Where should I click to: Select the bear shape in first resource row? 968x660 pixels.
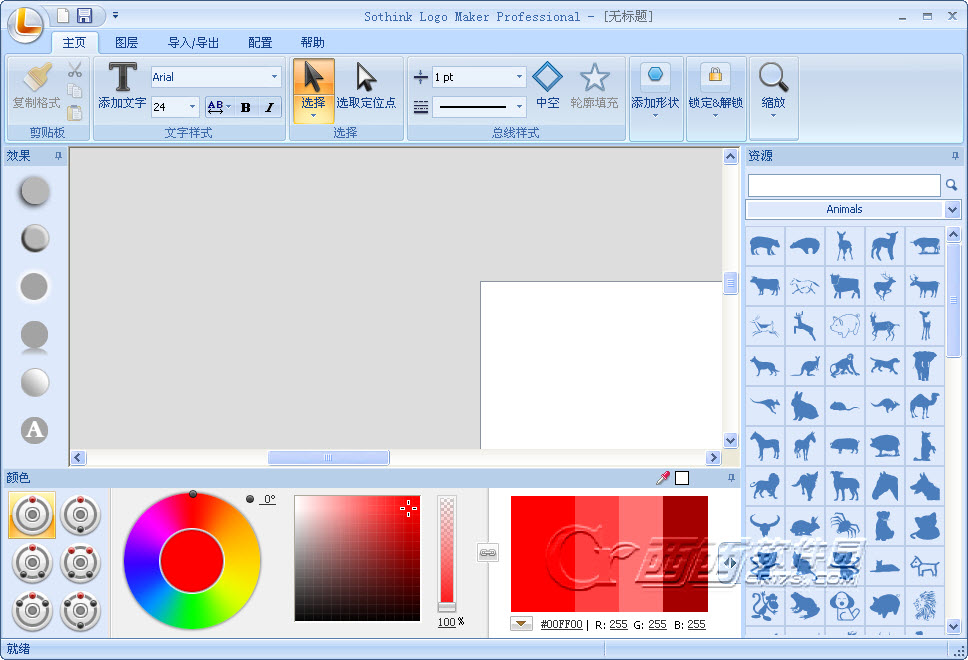(765, 246)
